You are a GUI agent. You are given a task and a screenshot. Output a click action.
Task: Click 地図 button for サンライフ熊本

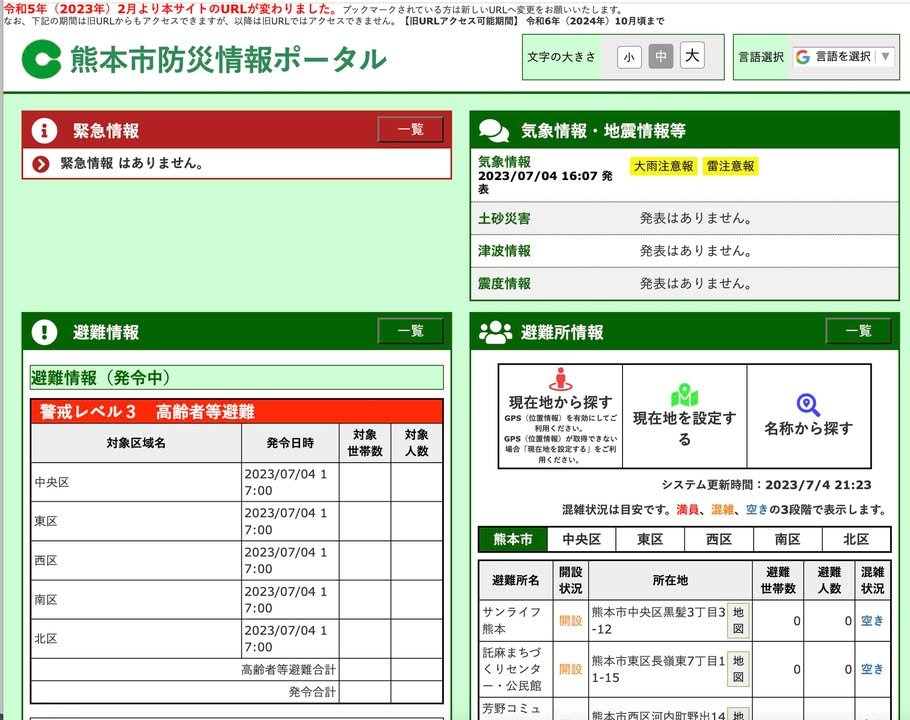click(738, 620)
